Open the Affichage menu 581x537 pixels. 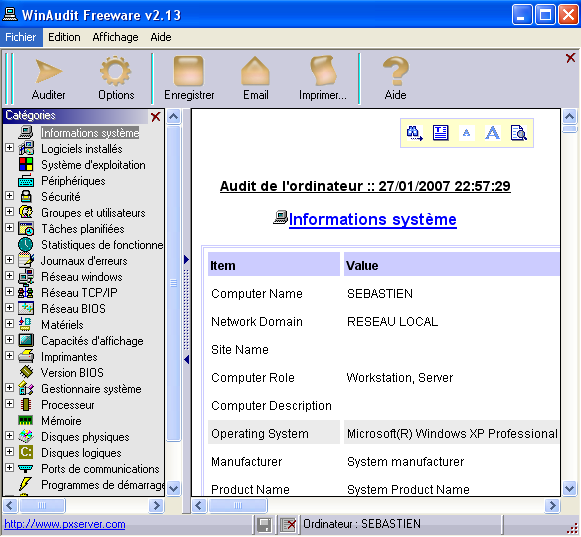pyautogui.click(x=115, y=37)
